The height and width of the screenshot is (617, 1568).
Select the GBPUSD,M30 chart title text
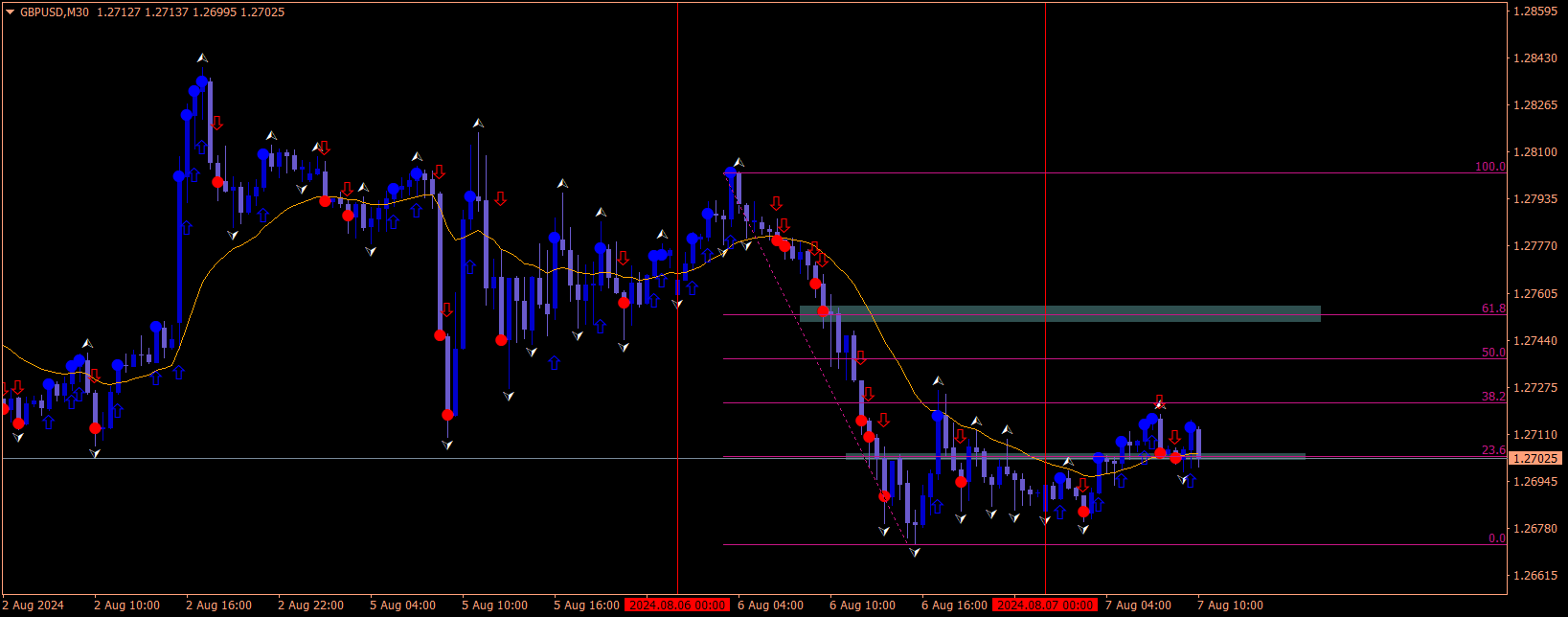[x=55, y=12]
